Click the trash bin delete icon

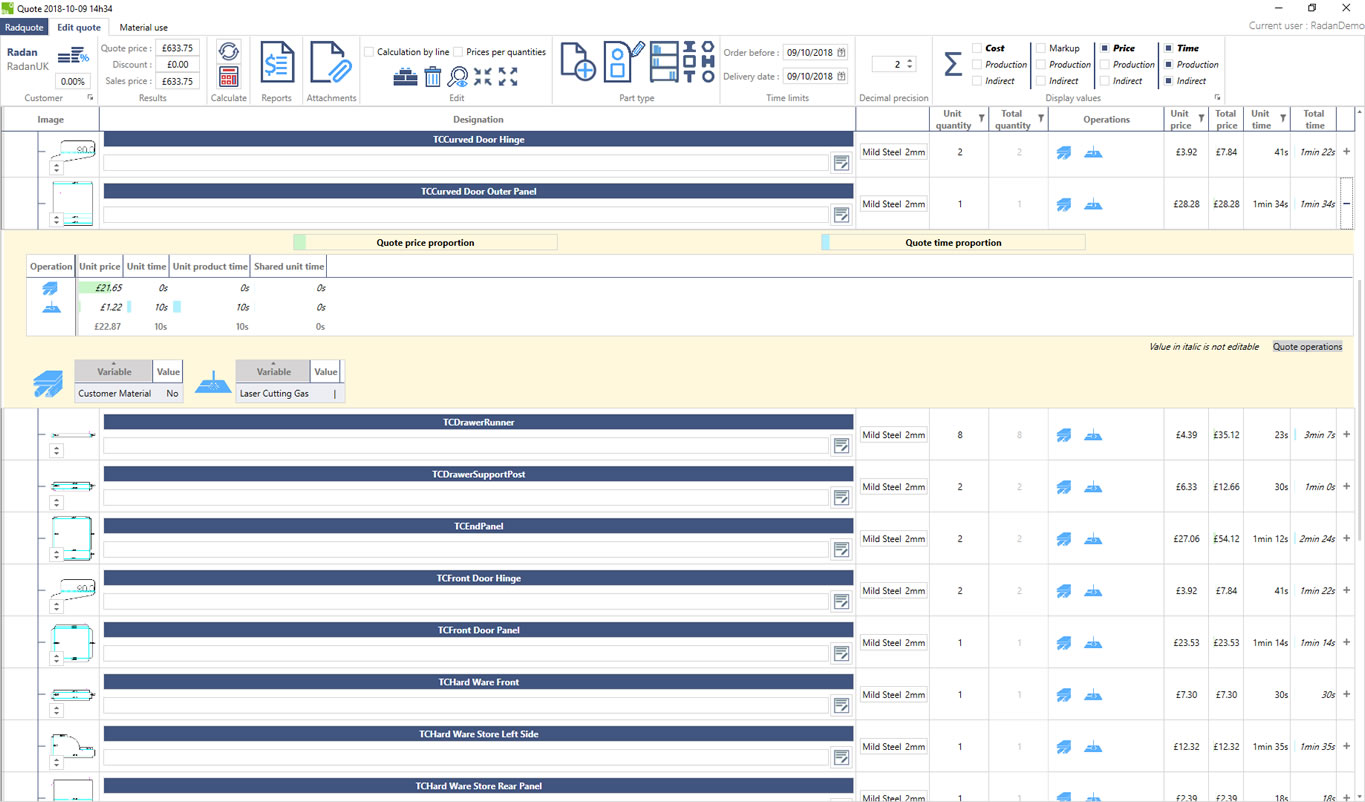pyautogui.click(x=432, y=76)
